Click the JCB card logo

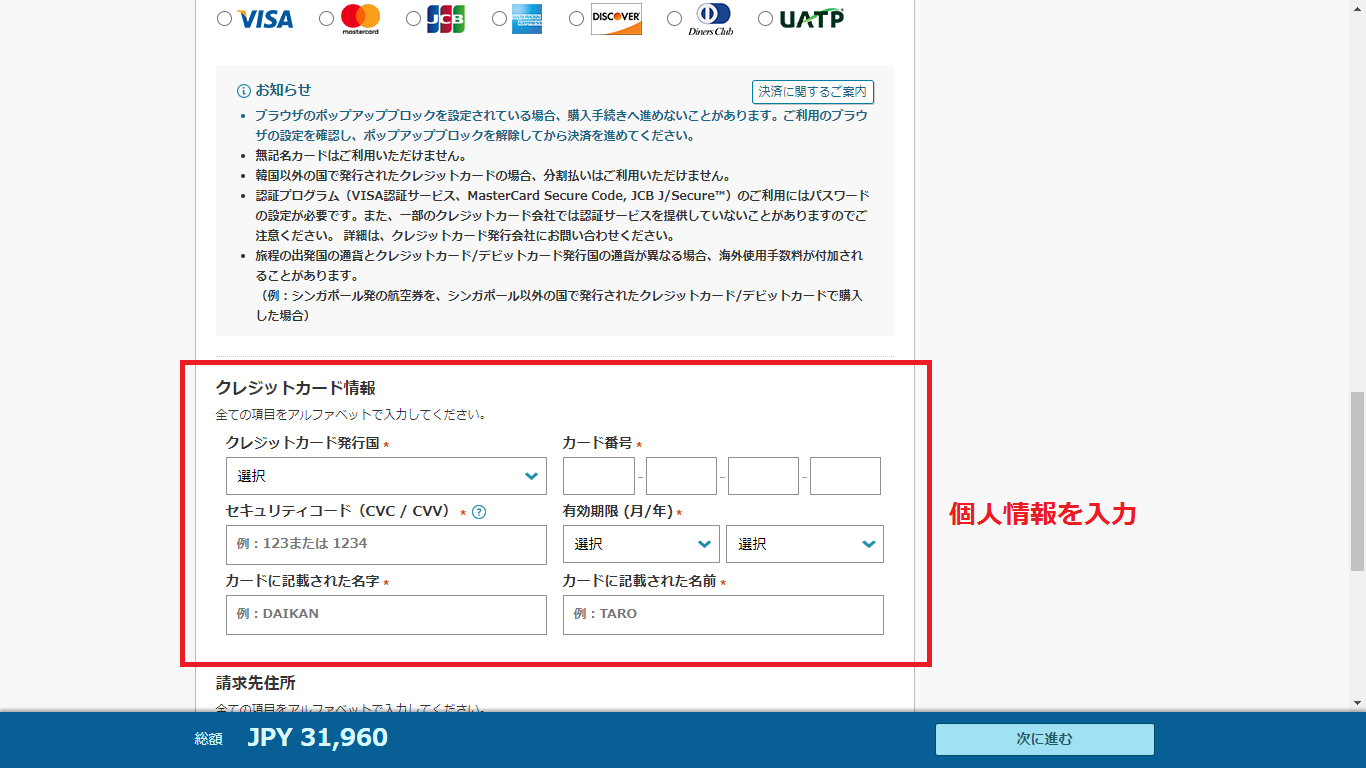pyautogui.click(x=446, y=19)
